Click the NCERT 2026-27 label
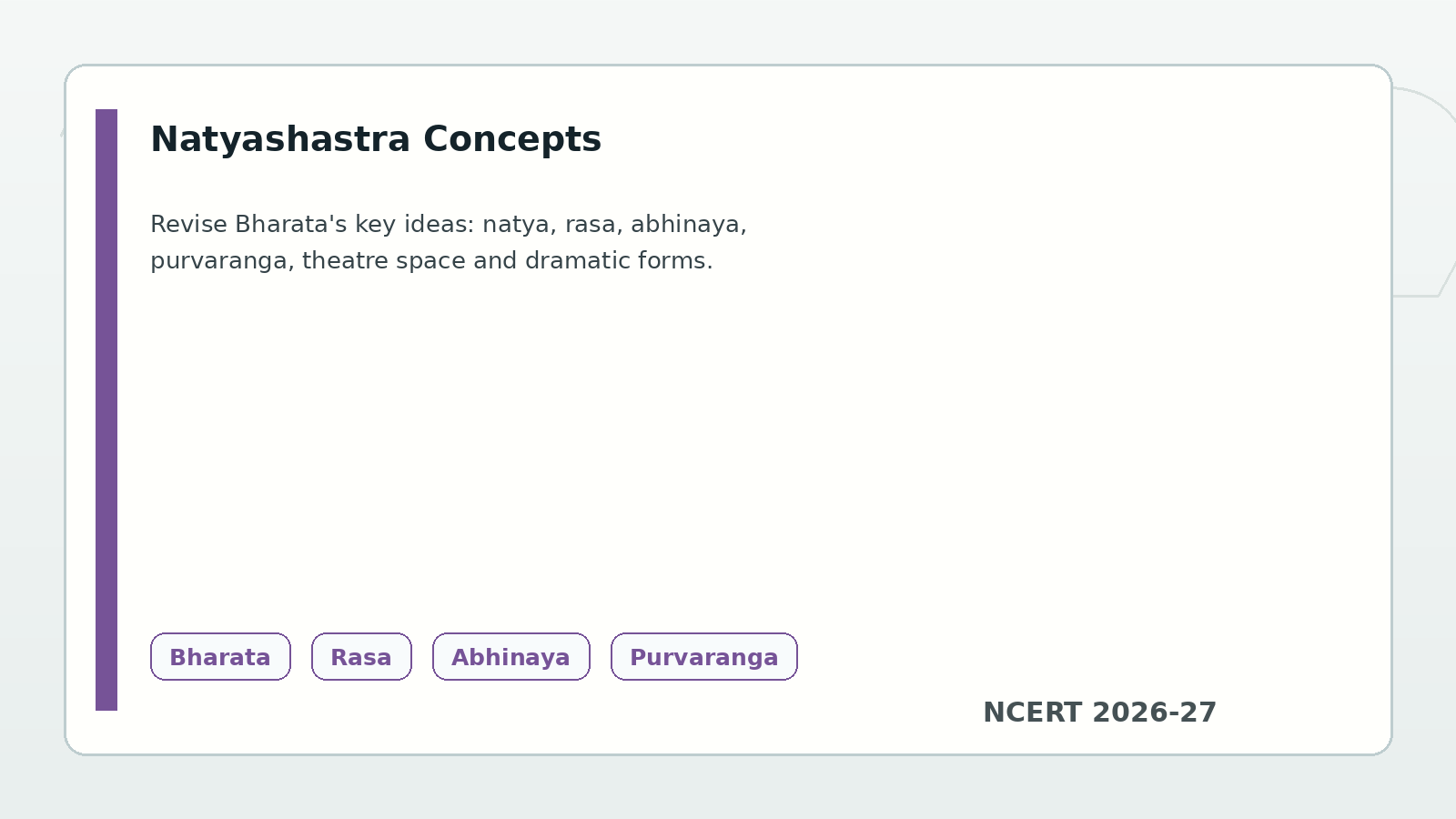 pos(1099,713)
